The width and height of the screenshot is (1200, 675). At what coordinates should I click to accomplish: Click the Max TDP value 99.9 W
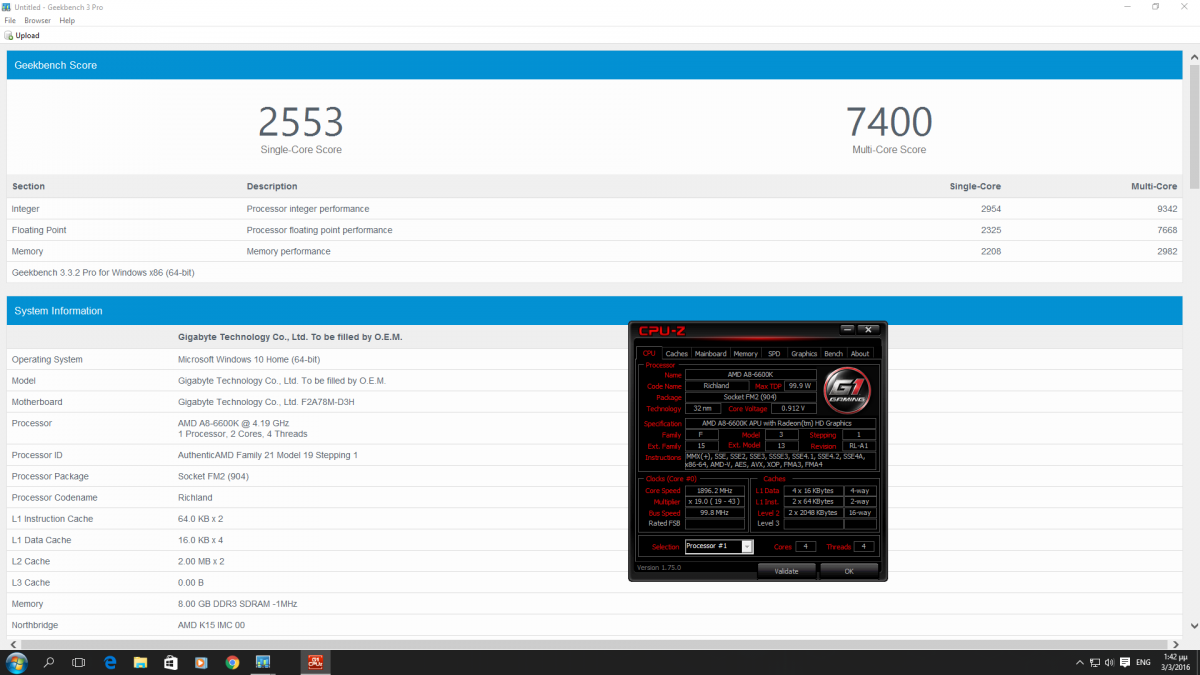(800, 386)
